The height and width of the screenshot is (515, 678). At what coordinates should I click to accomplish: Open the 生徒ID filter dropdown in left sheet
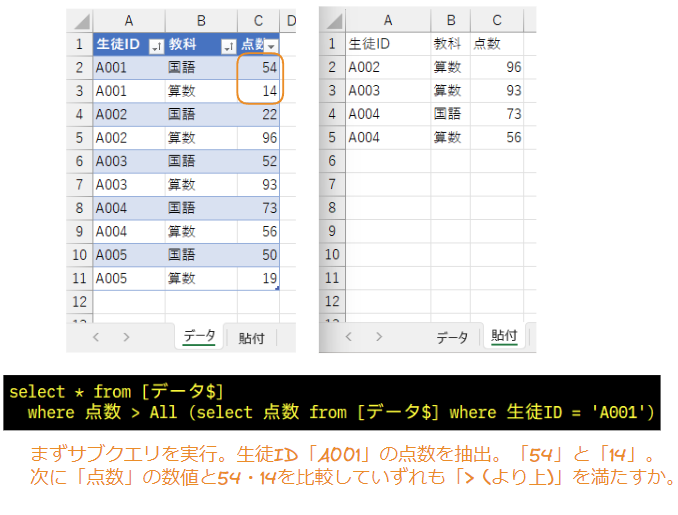point(156,46)
